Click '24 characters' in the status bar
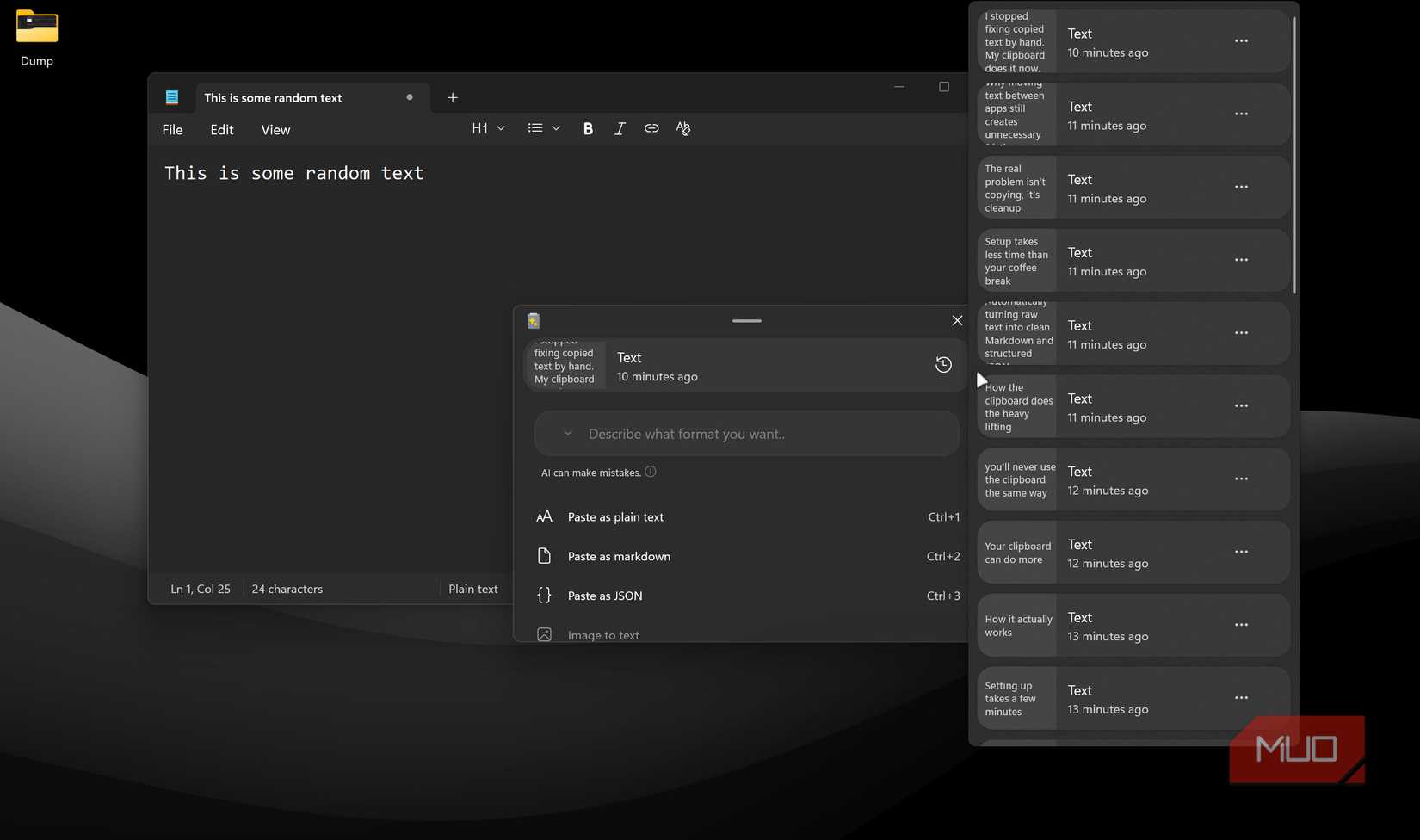Screen dimensions: 1420x840 click(287, 590)
